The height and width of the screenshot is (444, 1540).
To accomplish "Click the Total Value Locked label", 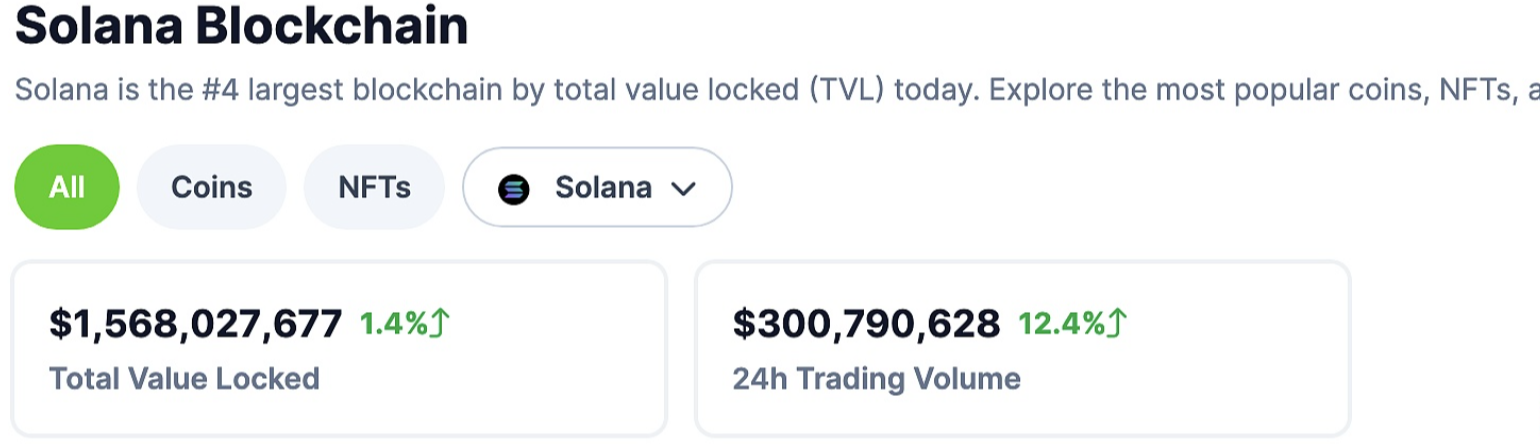I will point(184,378).
